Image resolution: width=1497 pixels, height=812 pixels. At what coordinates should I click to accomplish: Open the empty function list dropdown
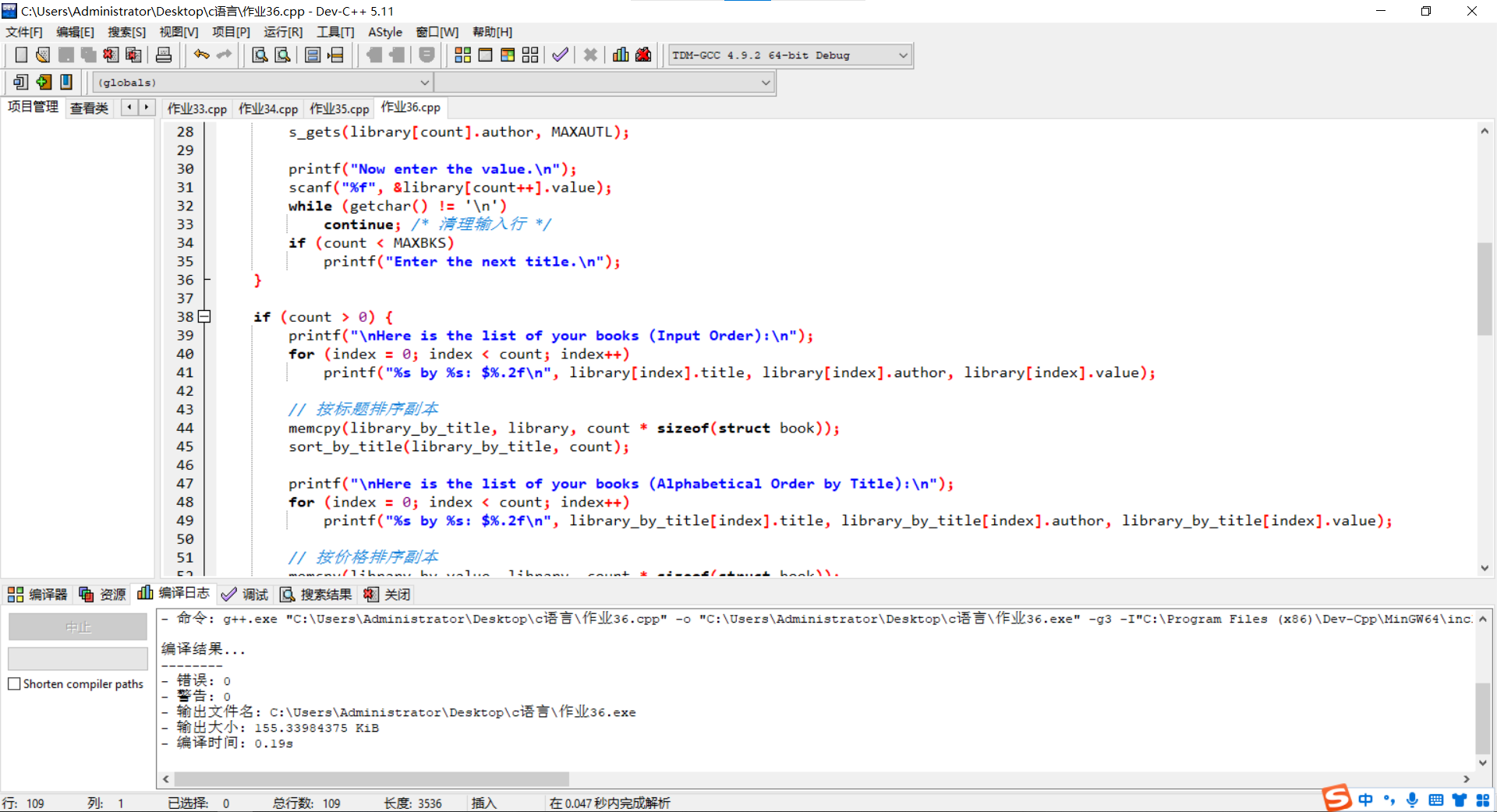pos(766,83)
